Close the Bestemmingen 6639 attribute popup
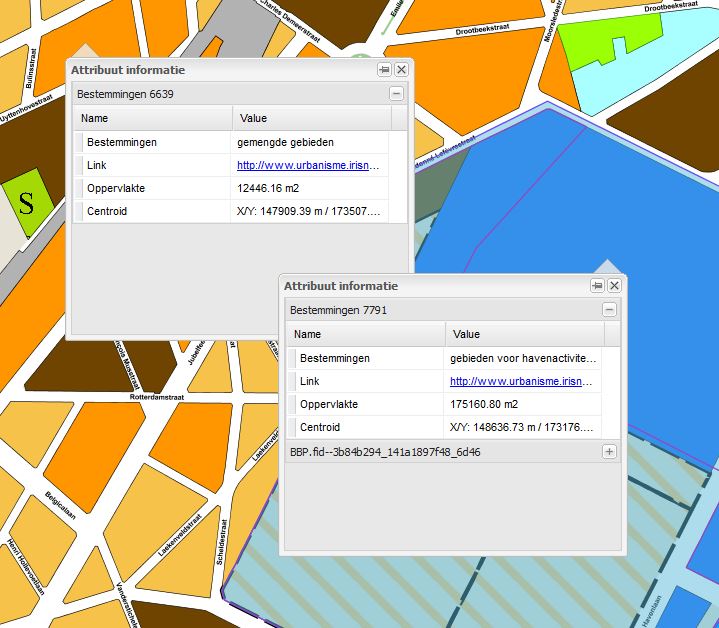The height and width of the screenshot is (628, 719). coord(401,70)
